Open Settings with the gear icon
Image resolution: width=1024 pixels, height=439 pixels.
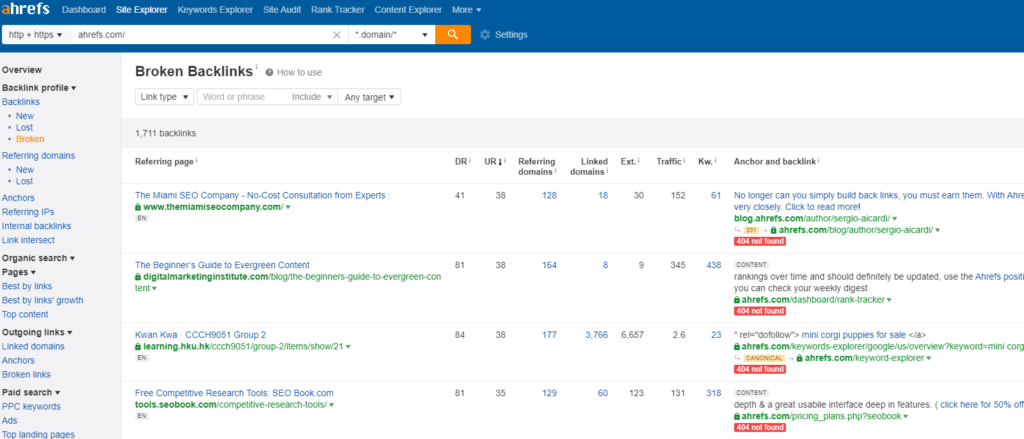click(x=485, y=35)
